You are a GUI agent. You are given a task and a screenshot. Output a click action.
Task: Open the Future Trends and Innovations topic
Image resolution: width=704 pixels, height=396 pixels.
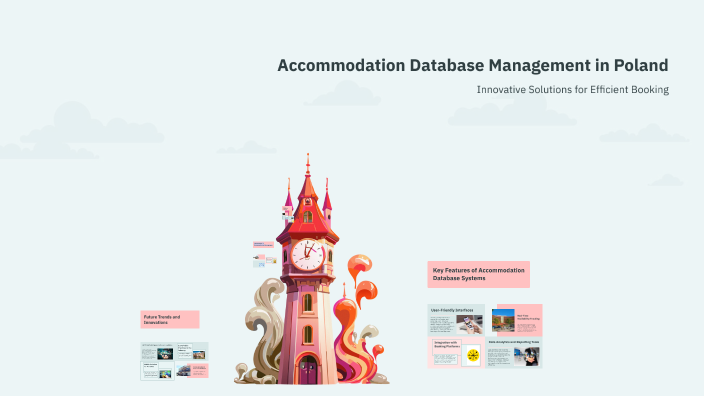coord(170,320)
